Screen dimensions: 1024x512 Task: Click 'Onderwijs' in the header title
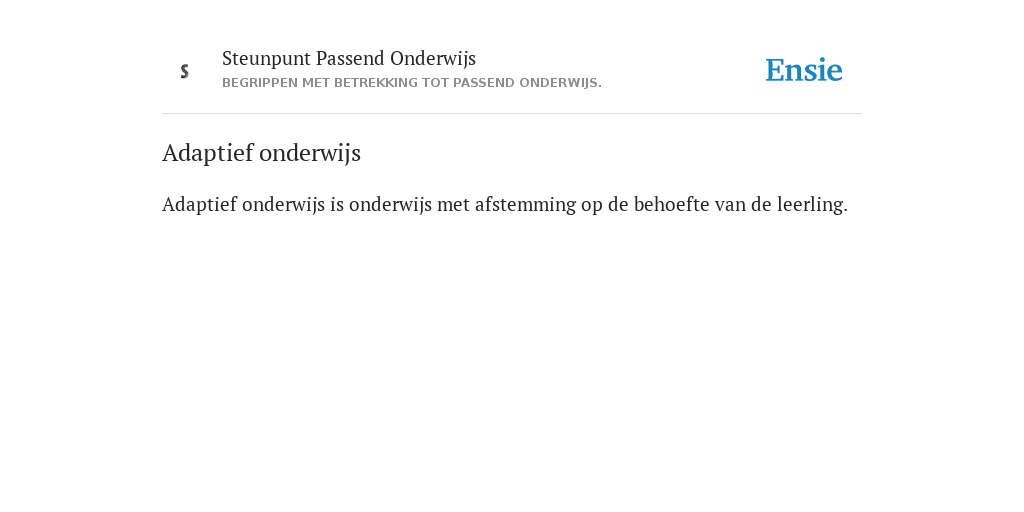[433, 59]
